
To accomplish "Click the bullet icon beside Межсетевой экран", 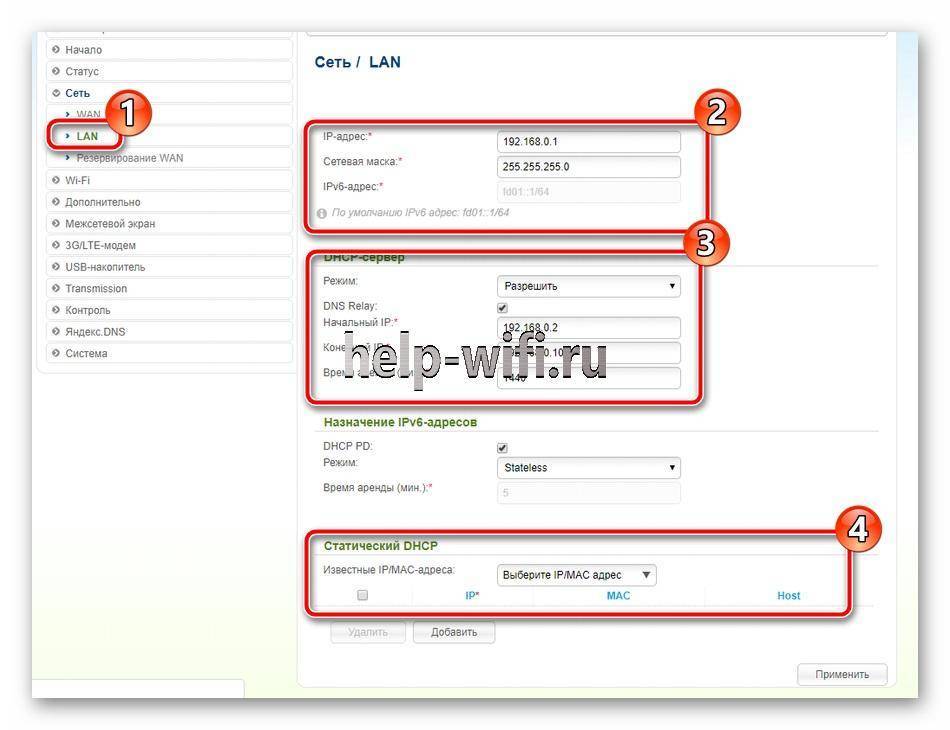I will tap(56, 224).
